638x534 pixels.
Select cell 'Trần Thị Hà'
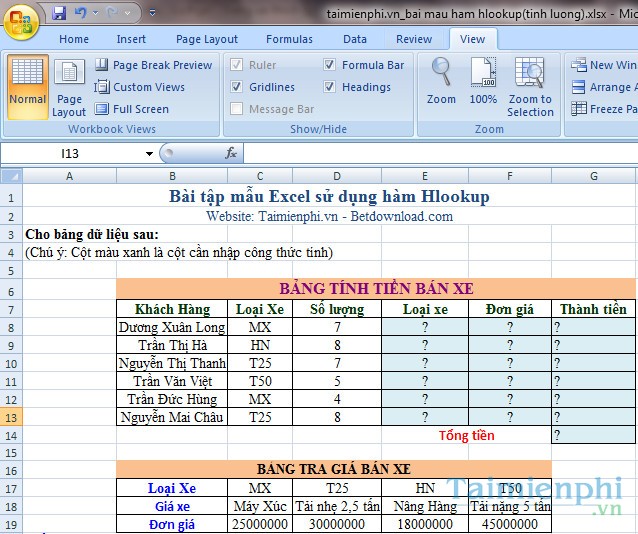pyautogui.click(x=172, y=345)
